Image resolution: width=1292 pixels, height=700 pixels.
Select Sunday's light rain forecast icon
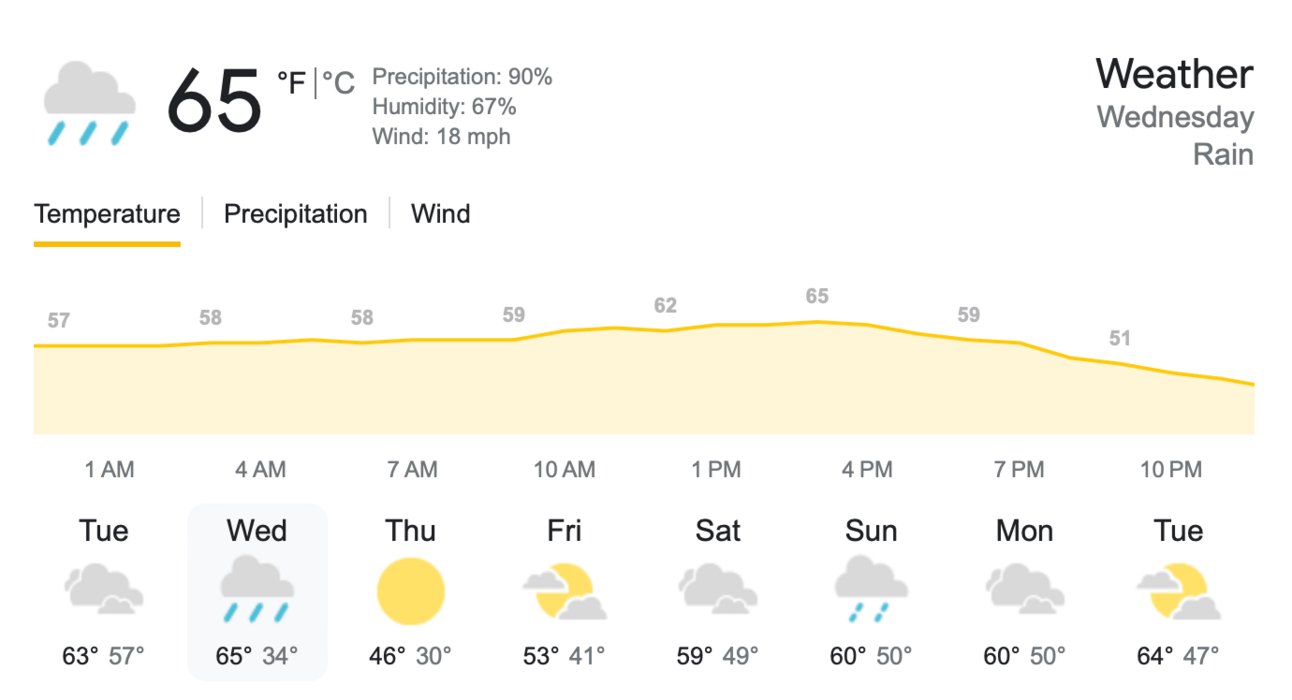[871, 590]
